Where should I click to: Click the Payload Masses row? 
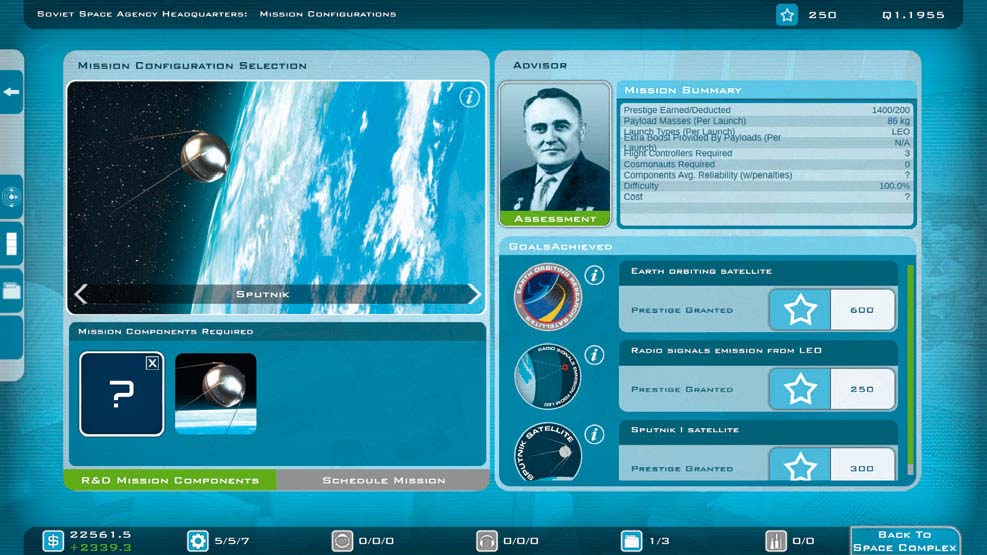766,121
